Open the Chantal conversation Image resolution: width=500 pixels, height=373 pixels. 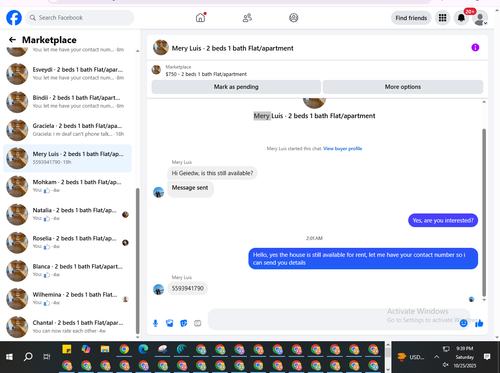[x=67, y=327]
